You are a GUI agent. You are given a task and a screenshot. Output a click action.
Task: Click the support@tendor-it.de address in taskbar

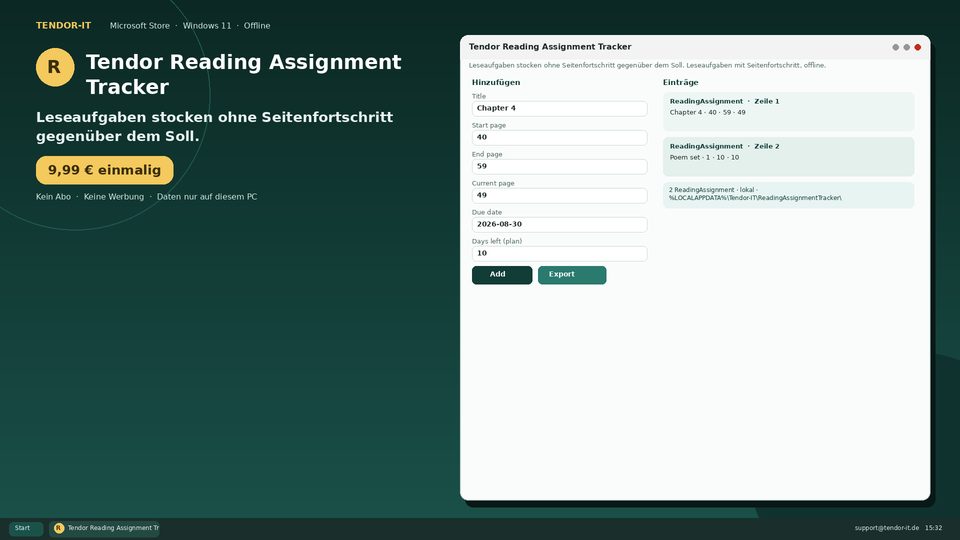887,528
